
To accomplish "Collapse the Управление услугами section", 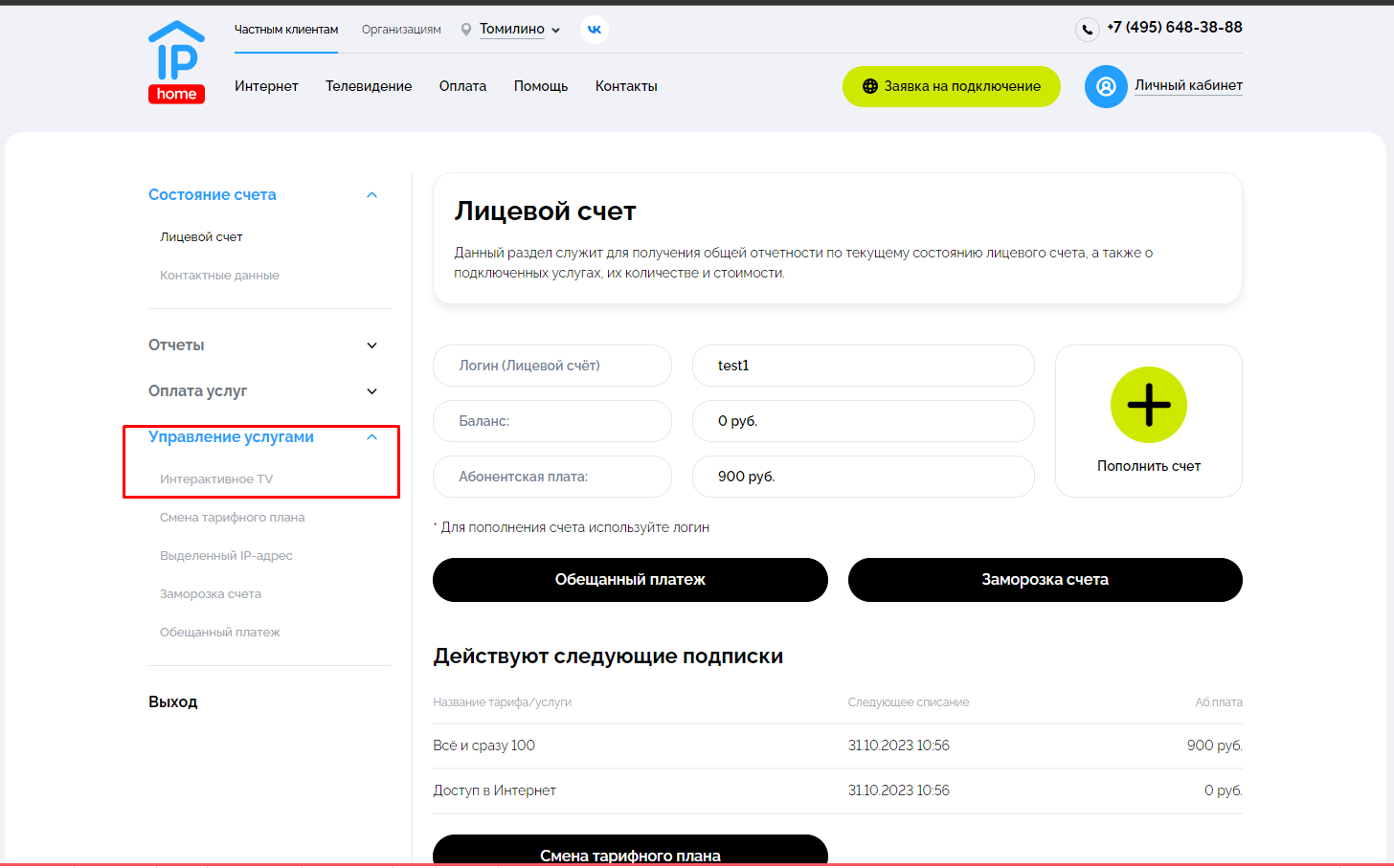I will pyautogui.click(x=371, y=437).
